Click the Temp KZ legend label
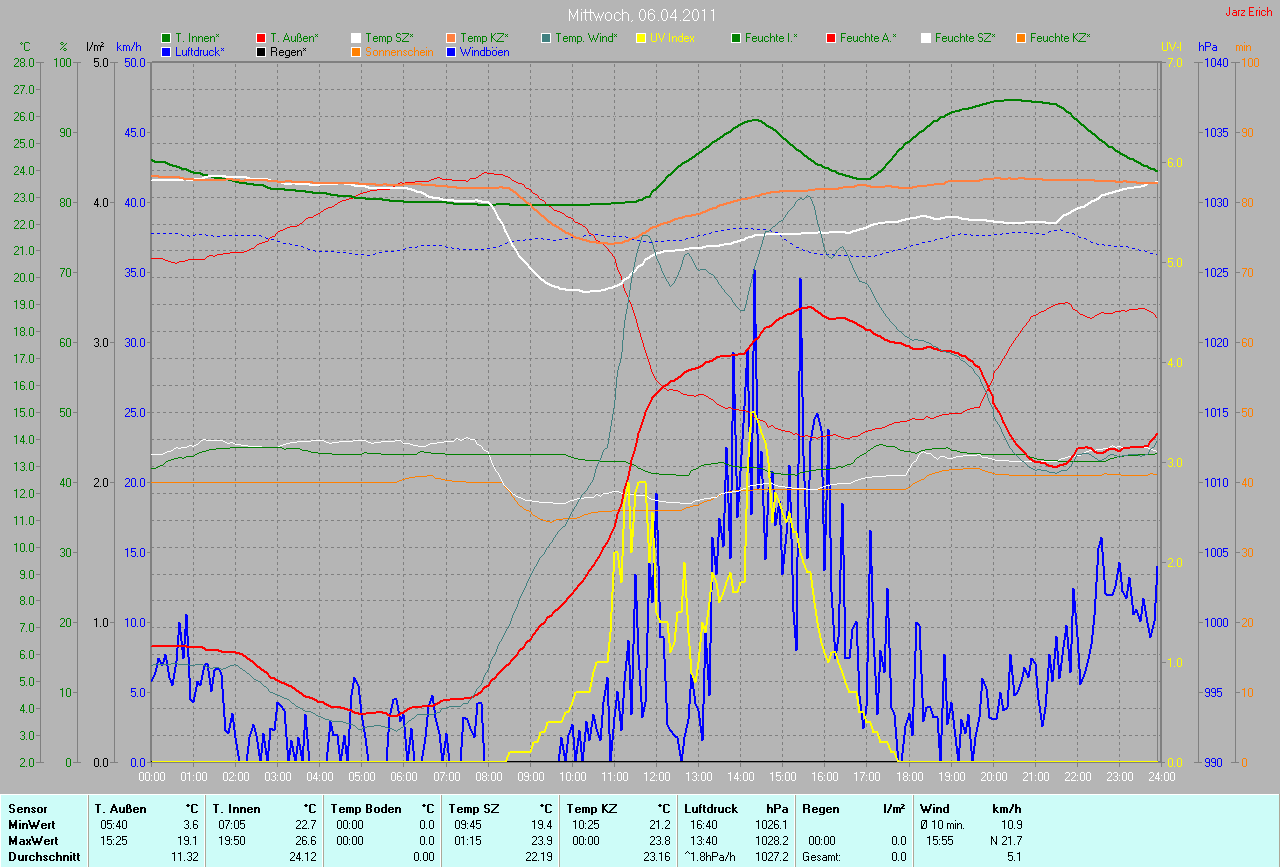Image resolution: width=1280 pixels, height=867 pixels. [x=483, y=38]
